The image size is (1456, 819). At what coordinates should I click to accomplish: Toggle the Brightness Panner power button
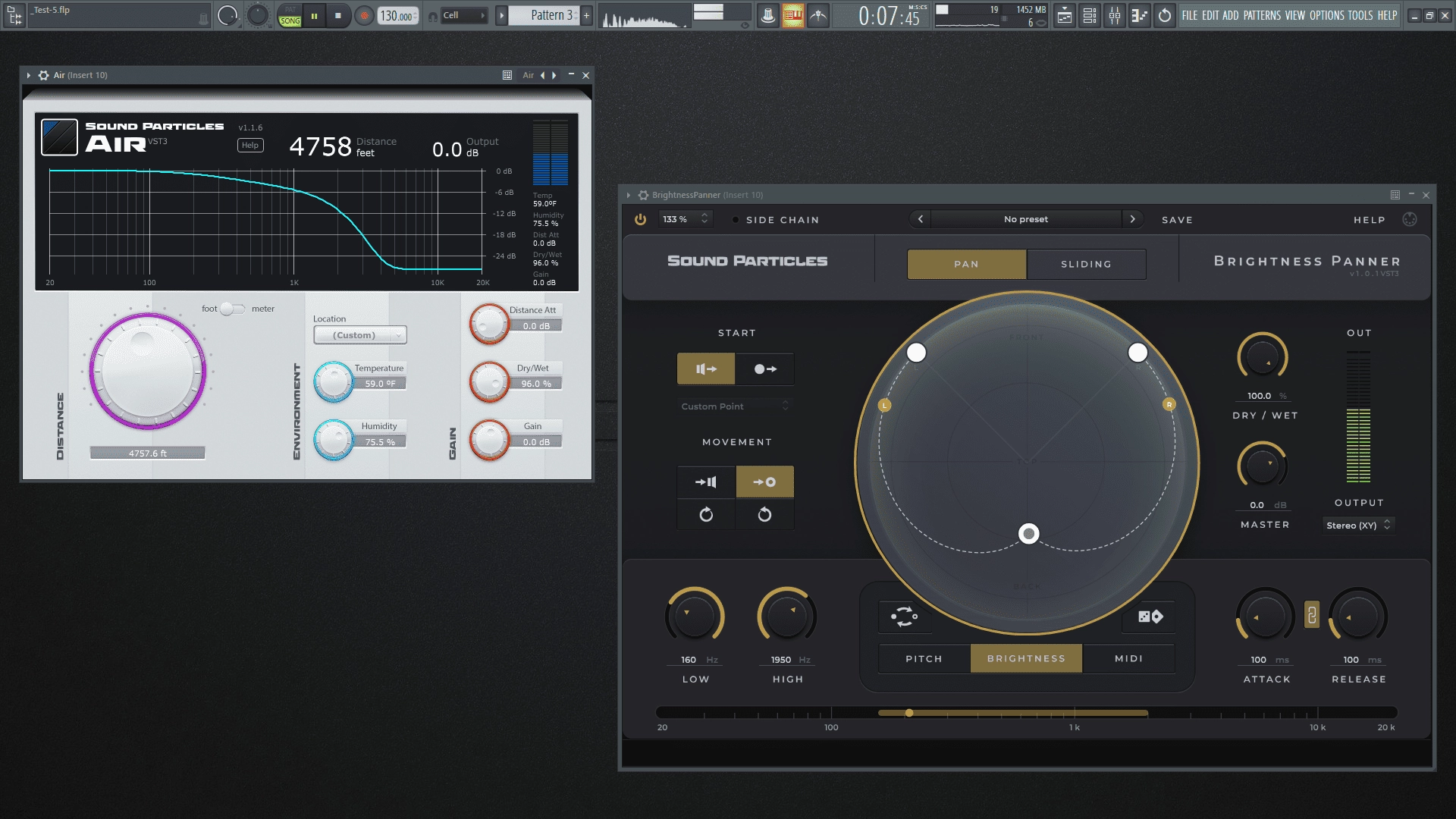(640, 219)
